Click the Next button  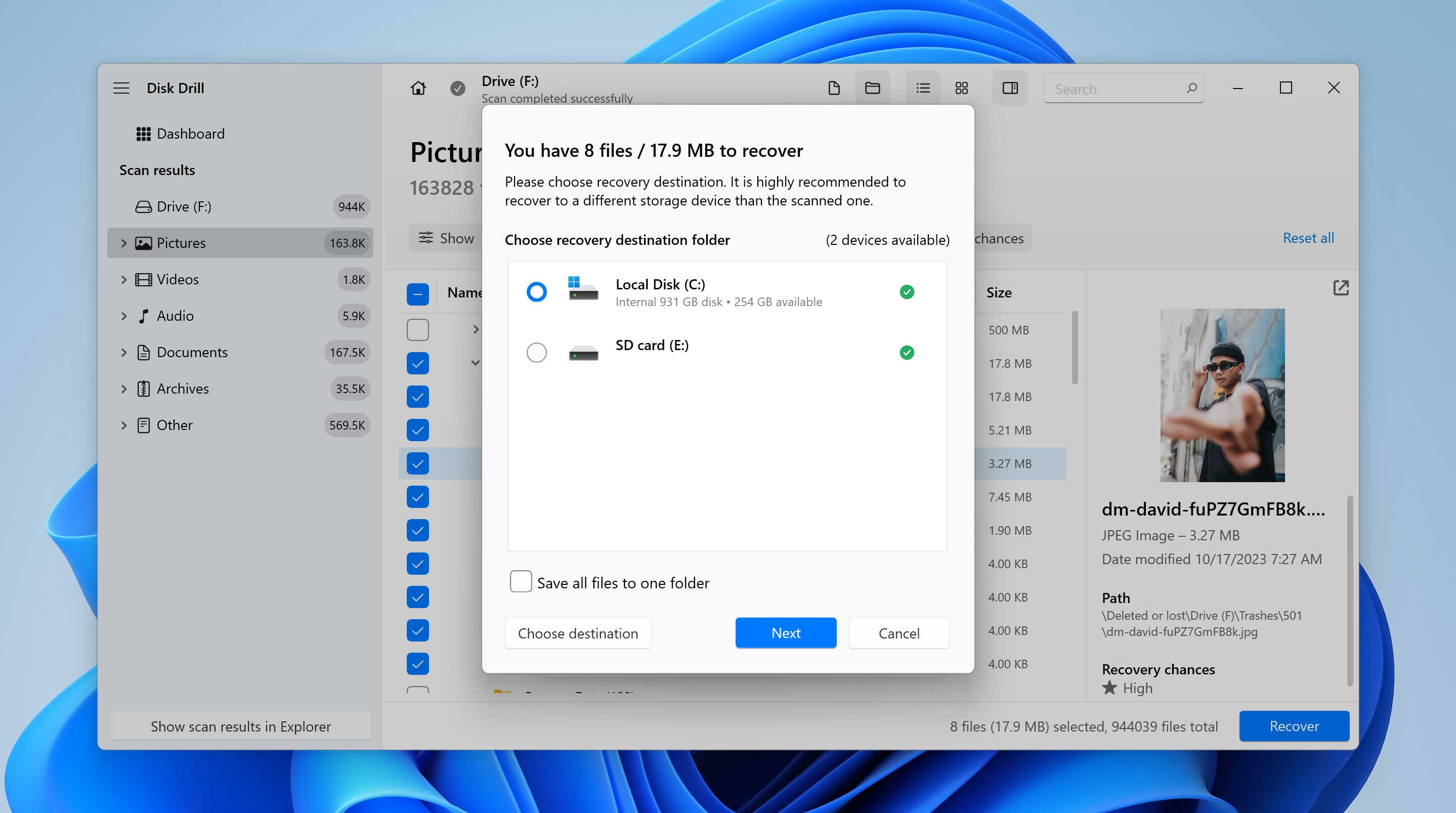click(x=786, y=633)
